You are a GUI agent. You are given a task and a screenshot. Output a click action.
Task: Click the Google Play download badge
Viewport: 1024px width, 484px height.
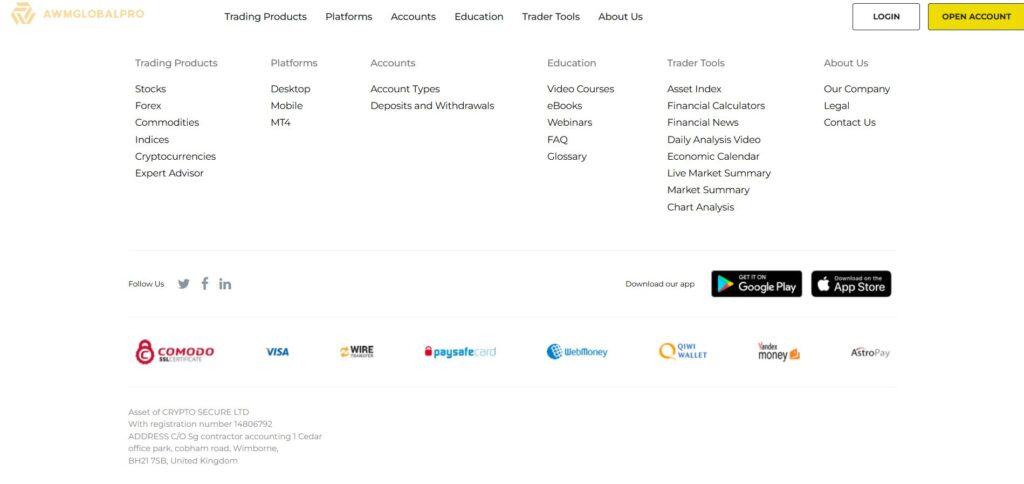[x=756, y=284]
